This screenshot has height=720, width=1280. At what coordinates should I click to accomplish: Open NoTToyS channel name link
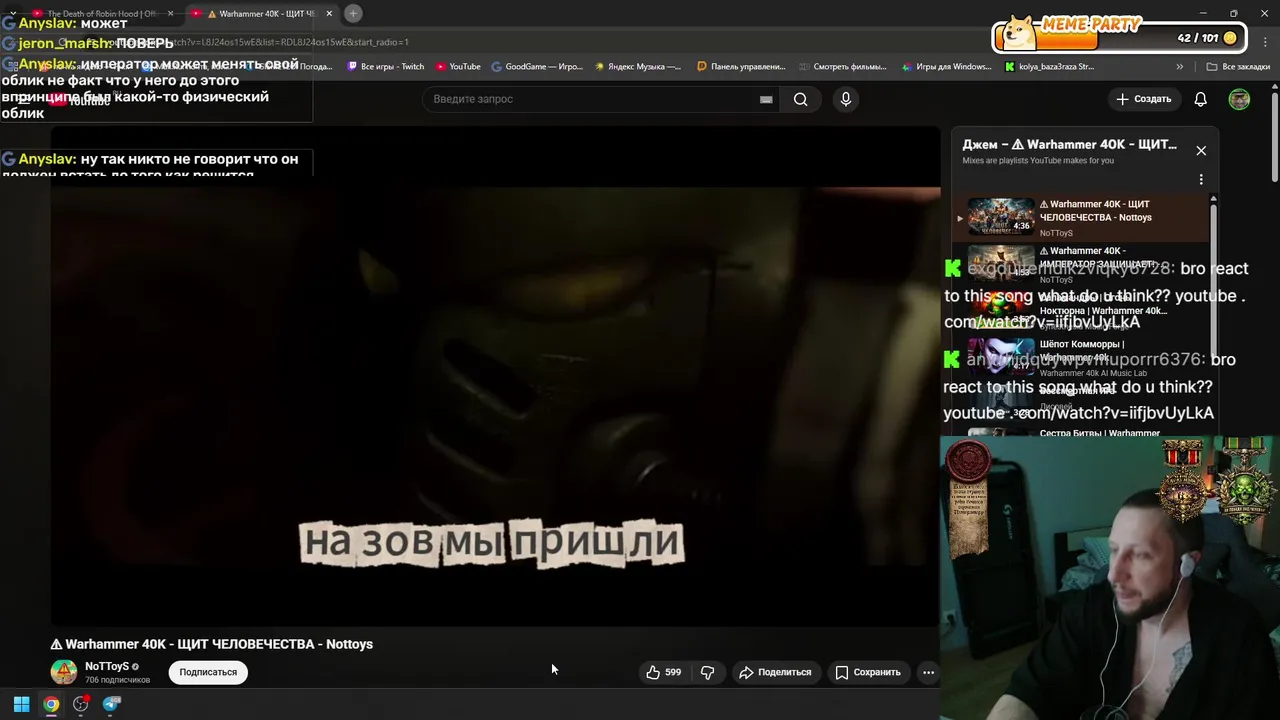click(106, 666)
